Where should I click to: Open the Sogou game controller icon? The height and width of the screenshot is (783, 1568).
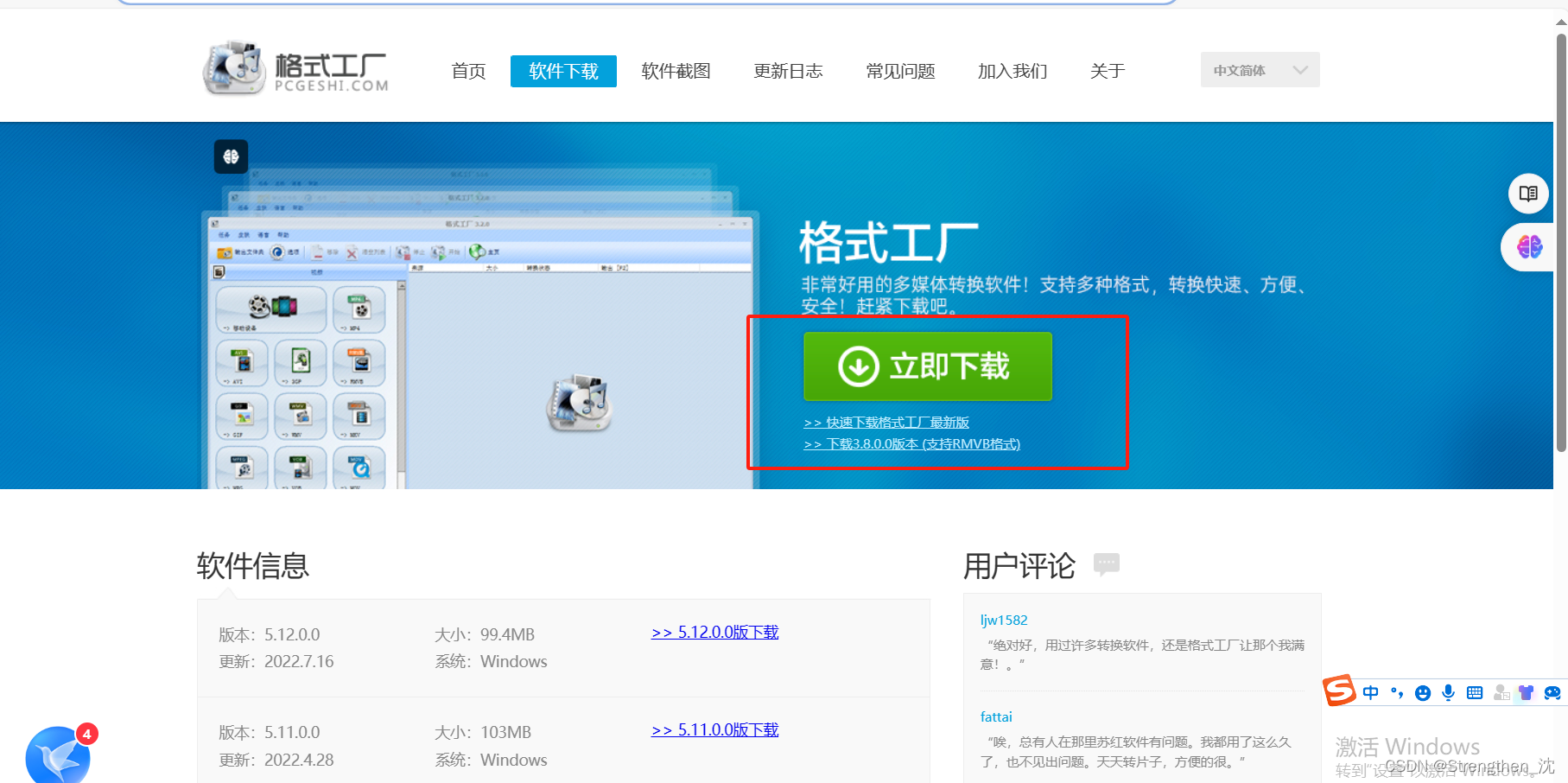1552,692
